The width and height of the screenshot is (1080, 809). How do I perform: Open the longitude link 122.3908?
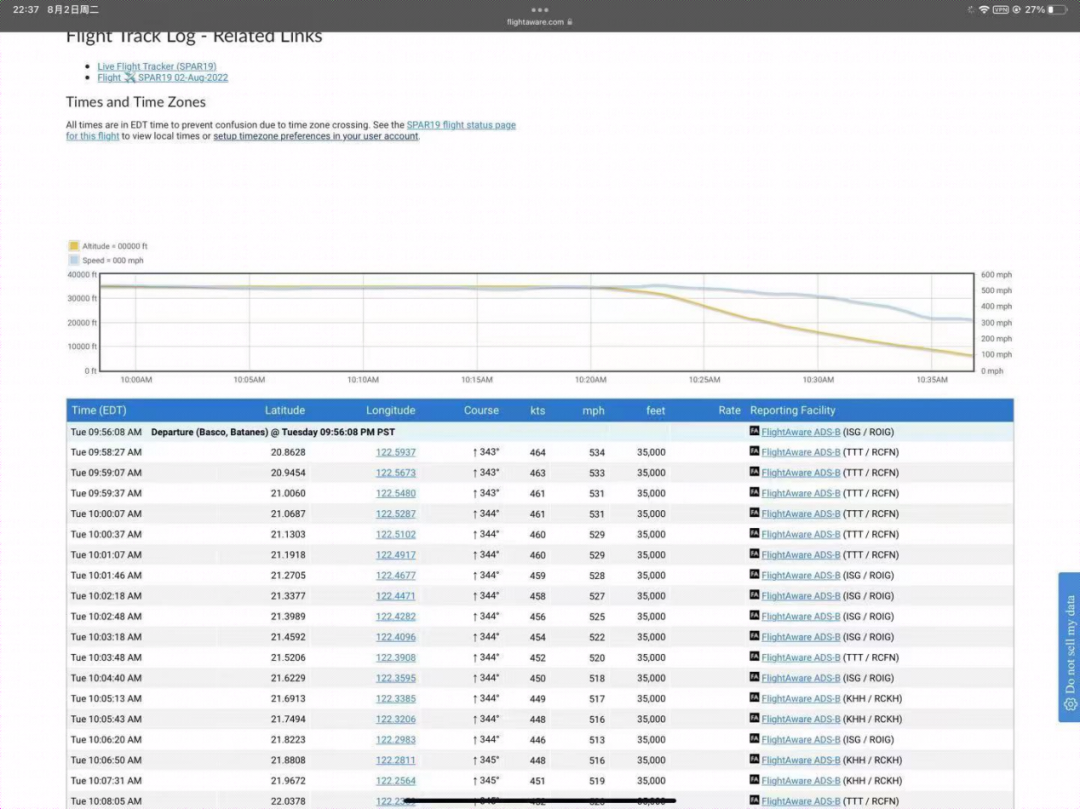395,658
